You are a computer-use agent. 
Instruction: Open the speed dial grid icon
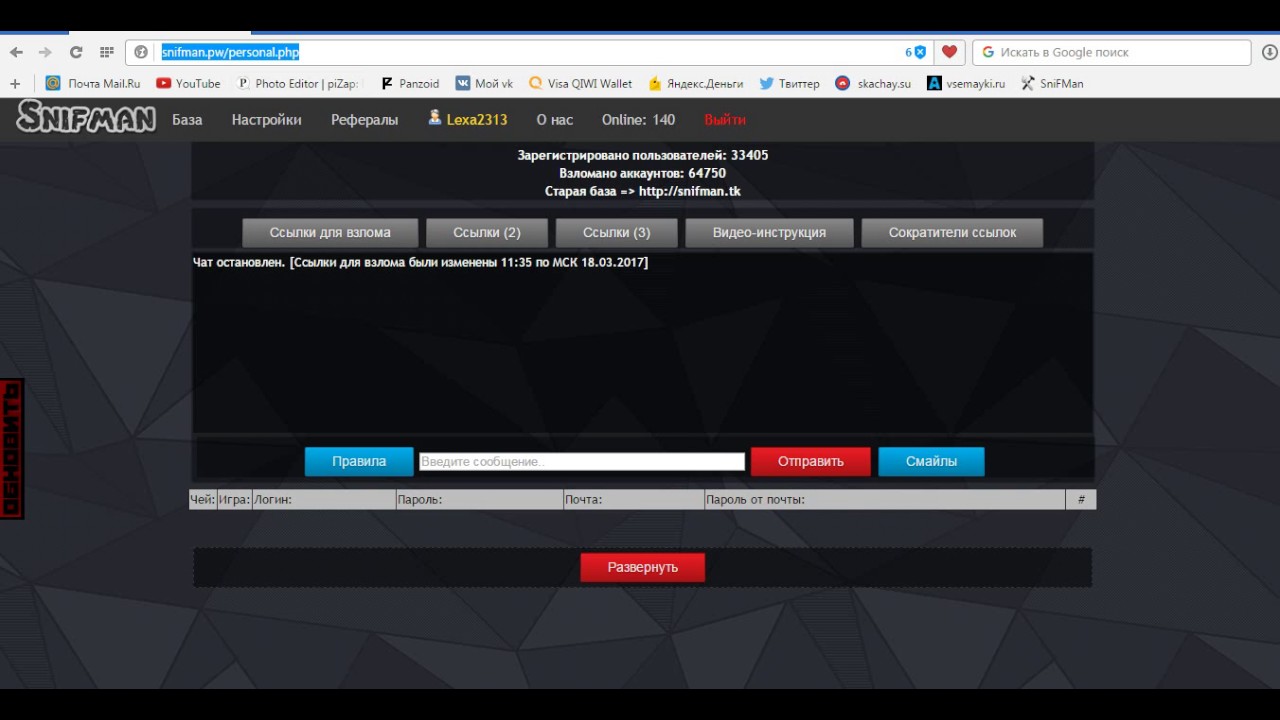point(106,52)
